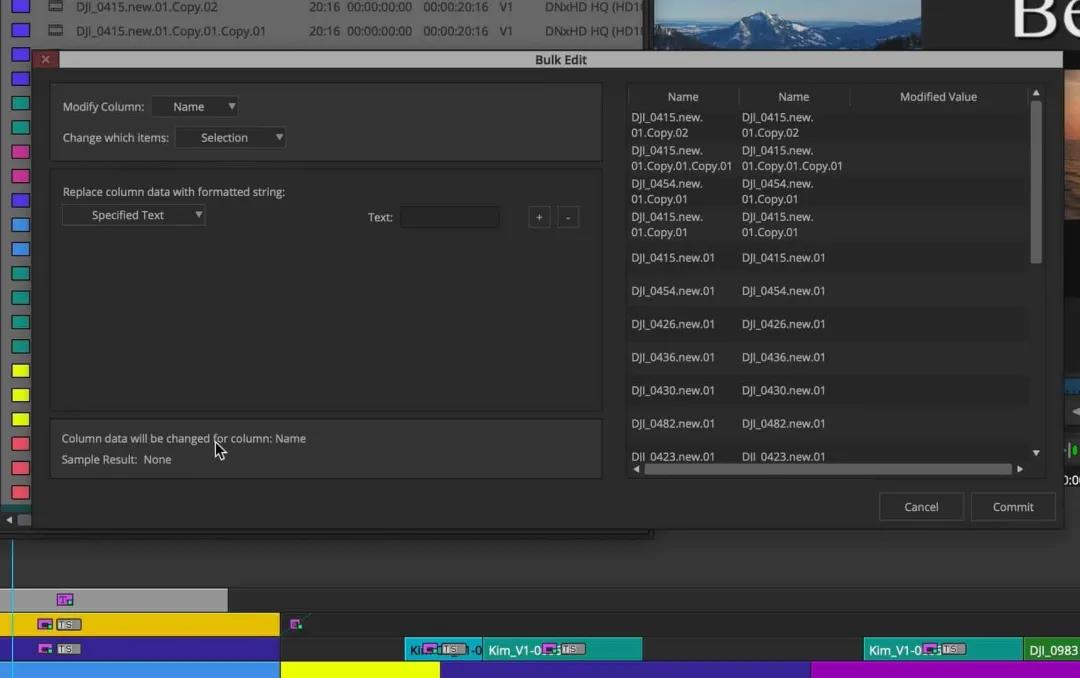
Task: Click right arrow of preview horizontal scrollbar
Action: (1020, 469)
